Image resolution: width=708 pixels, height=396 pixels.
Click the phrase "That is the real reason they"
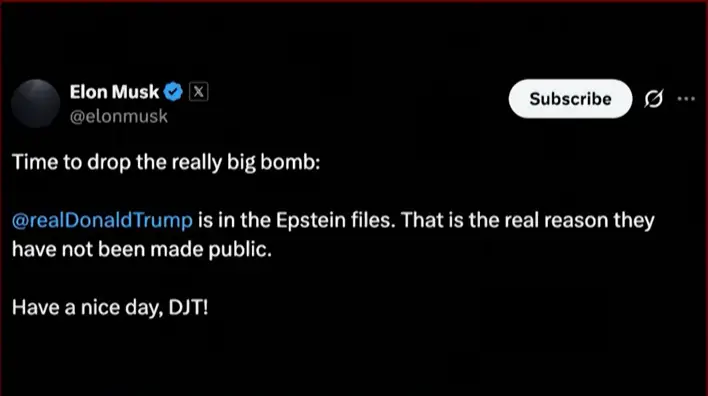point(527,220)
